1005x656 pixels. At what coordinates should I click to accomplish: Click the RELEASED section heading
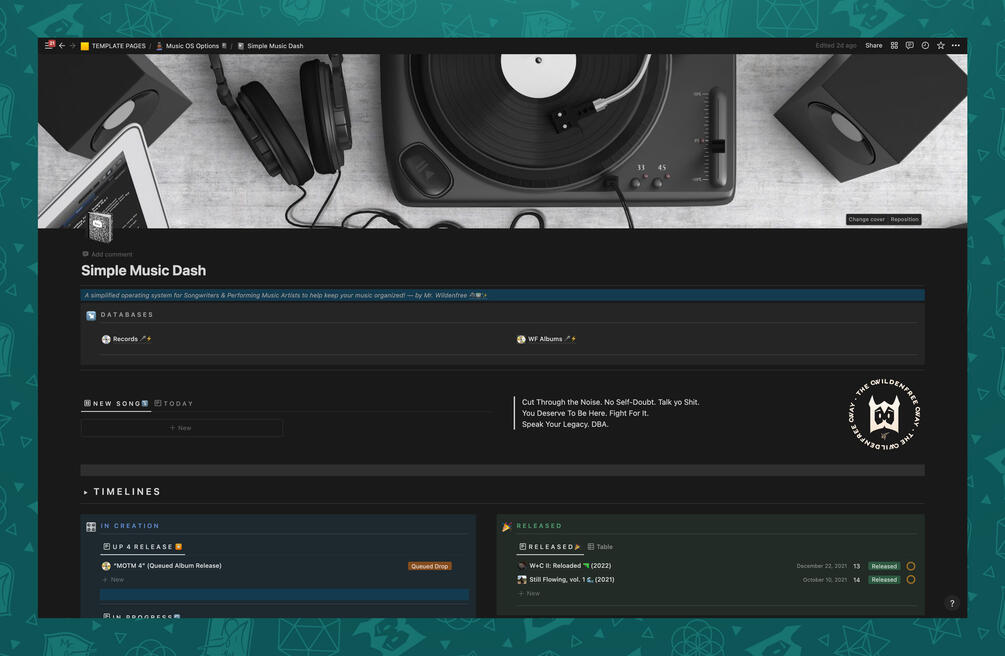point(539,526)
